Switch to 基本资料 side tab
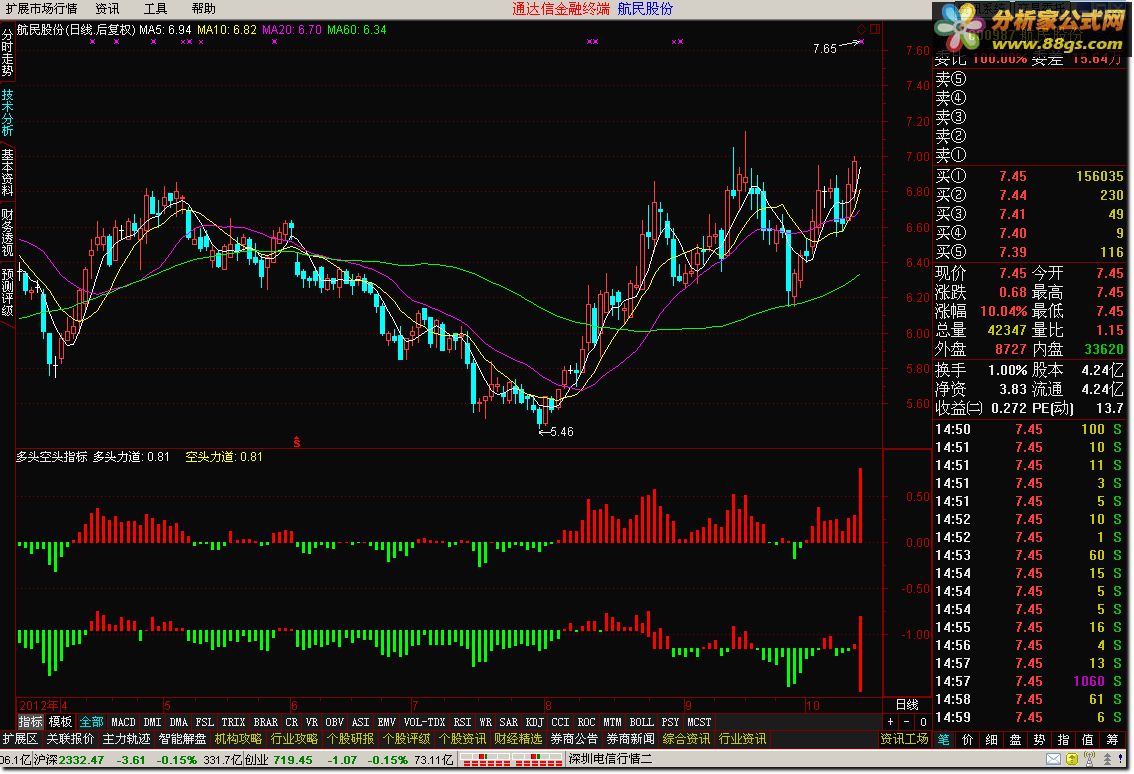 (x=7, y=173)
